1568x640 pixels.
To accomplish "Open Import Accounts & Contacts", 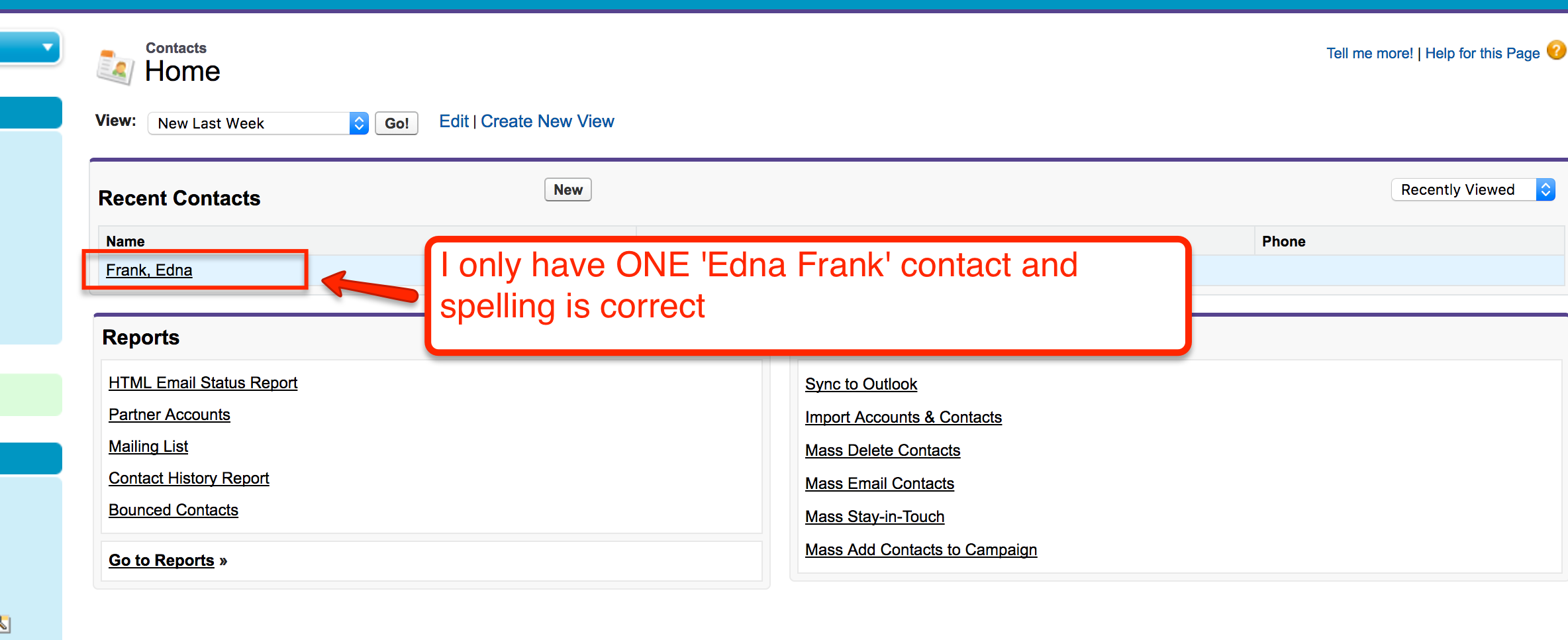I will 903,417.
